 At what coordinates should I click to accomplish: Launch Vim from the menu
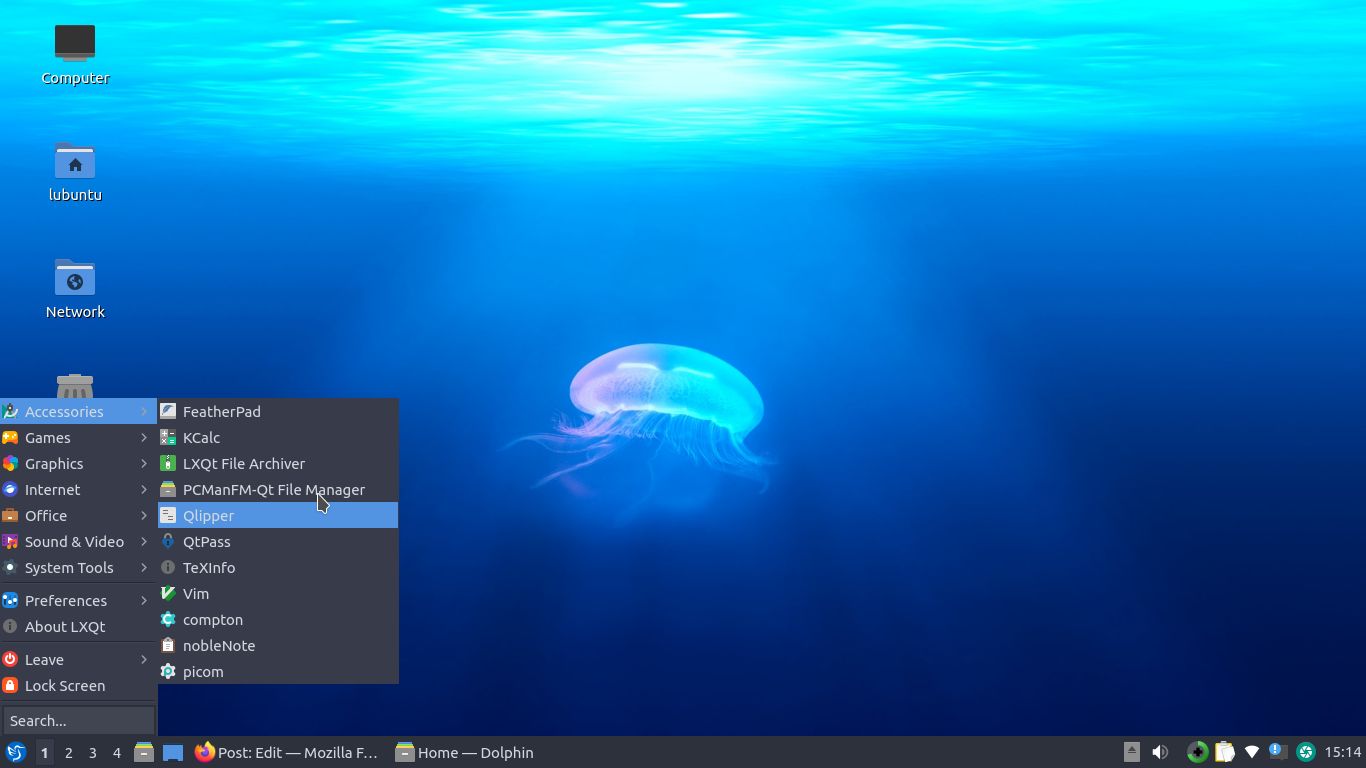point(278,593)
